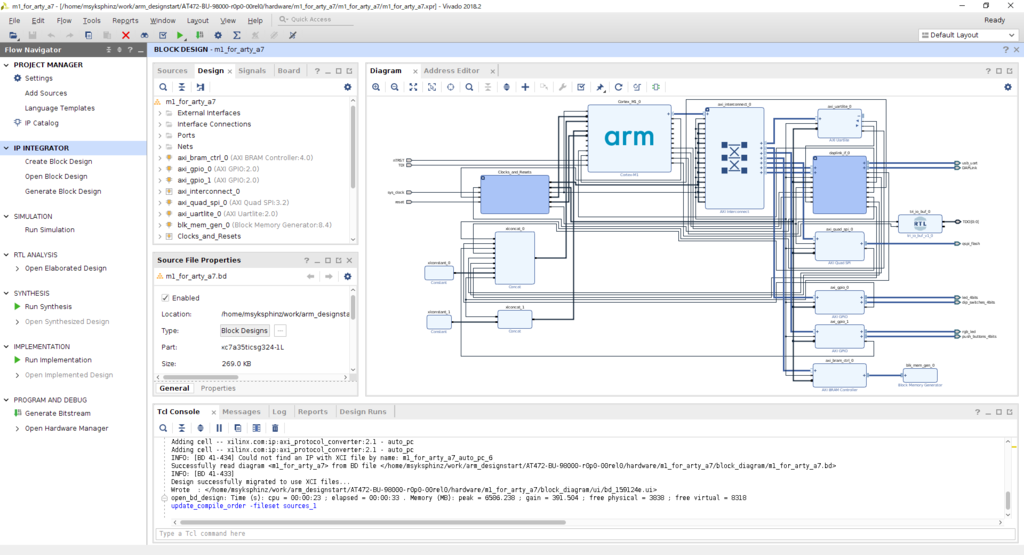The image size is (1024, 555).
Task: Switch to the Messages tab
Action: pos(241,411)
